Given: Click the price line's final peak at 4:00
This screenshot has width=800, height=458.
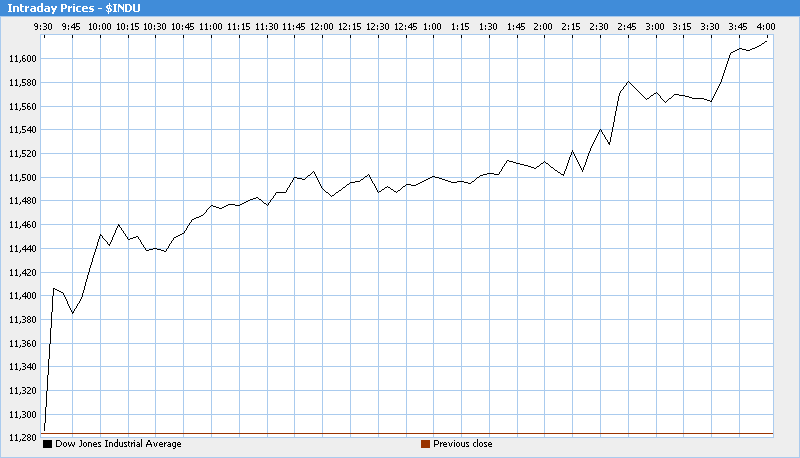Looking at the screenshot, I should pyautogui.click(x=767, y=41).
